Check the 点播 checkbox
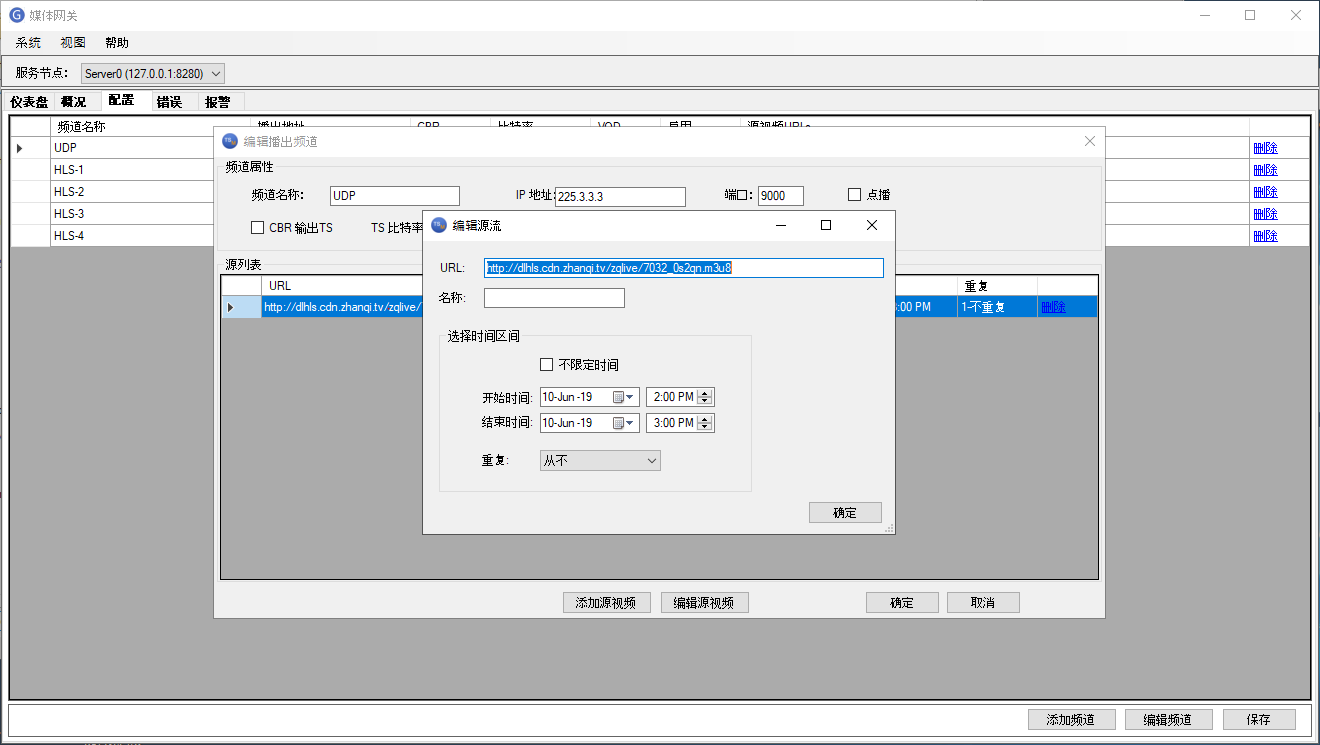1320x745 pixels. (855, 194)
